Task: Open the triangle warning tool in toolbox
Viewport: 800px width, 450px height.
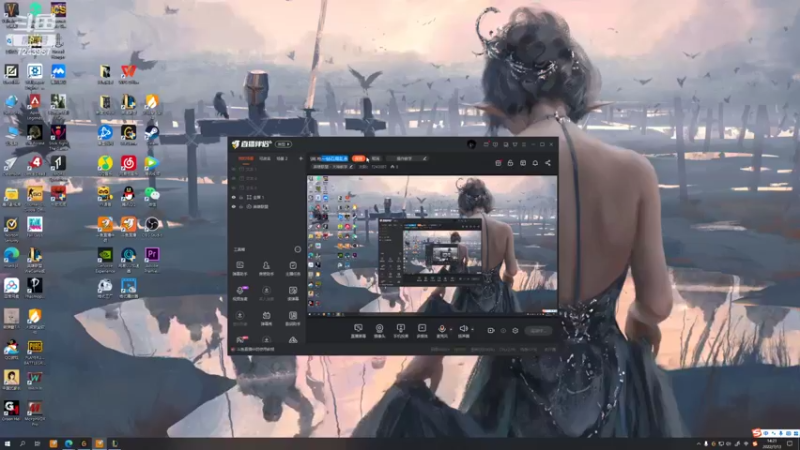Action: 293,340
